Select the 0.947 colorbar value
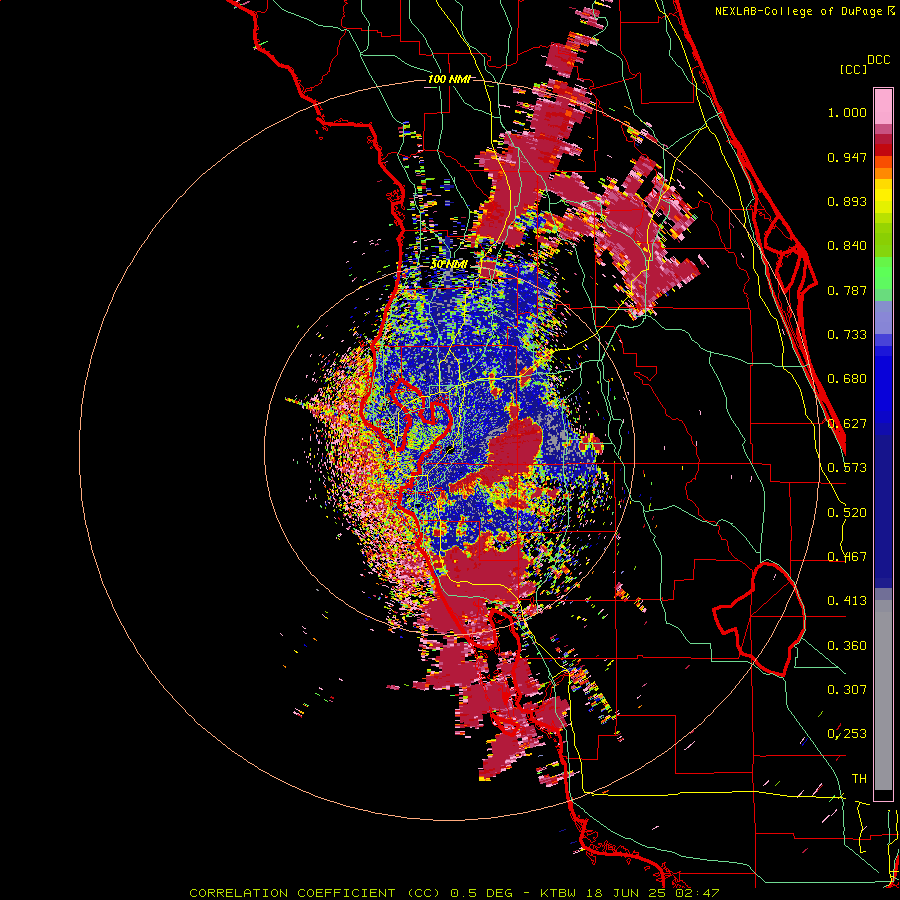Screen dimensions: 900x900 [847, 157]
